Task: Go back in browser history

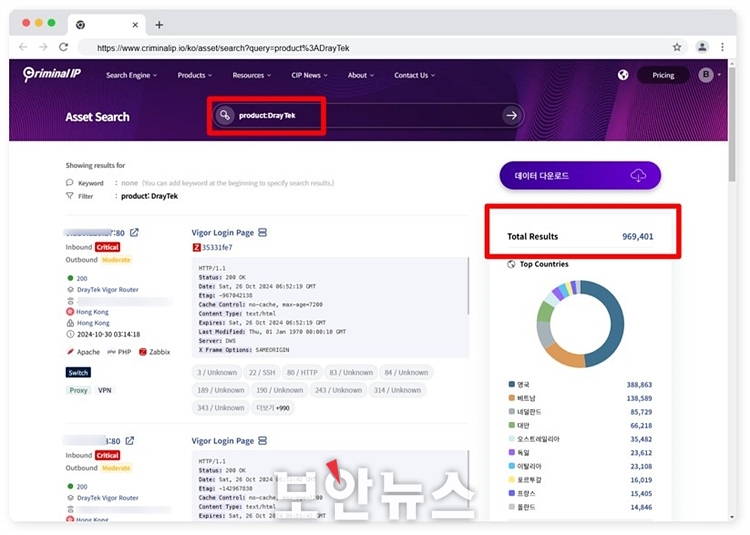Action: point(23,47)
